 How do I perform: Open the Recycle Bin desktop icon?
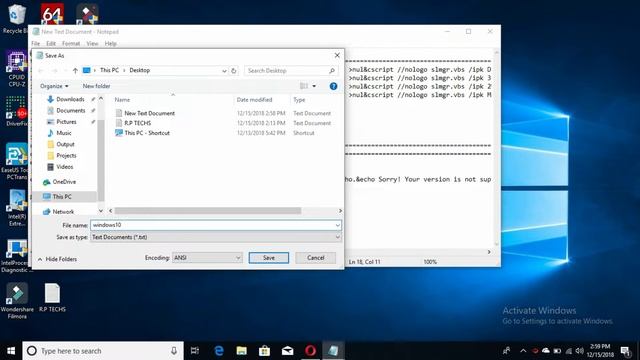(x=15, y=18)
